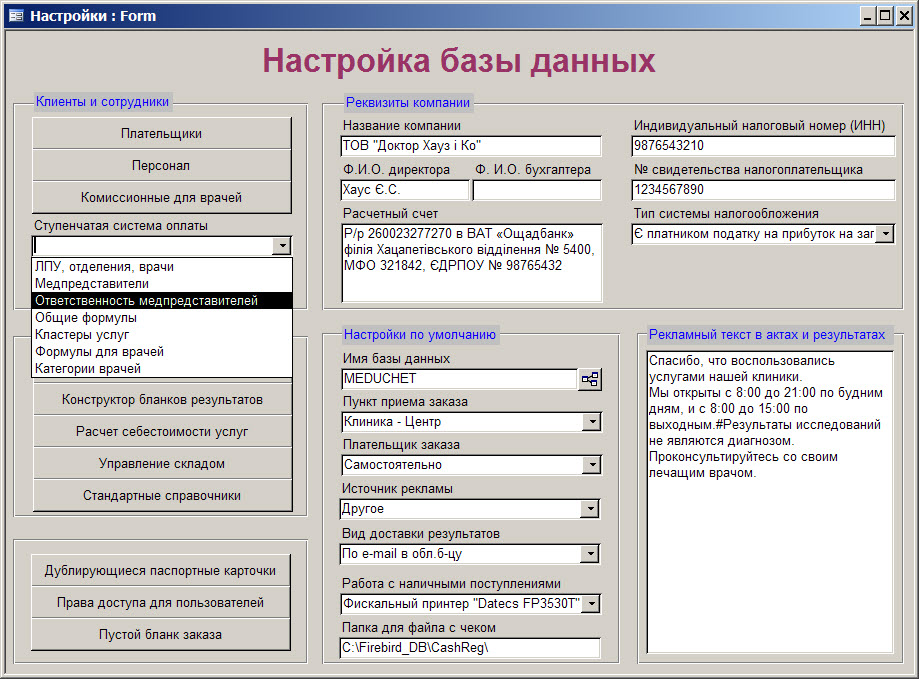Choose Медпредставители in the dropdown list
This screenshot has height=679, width=919.
point(162,284)
